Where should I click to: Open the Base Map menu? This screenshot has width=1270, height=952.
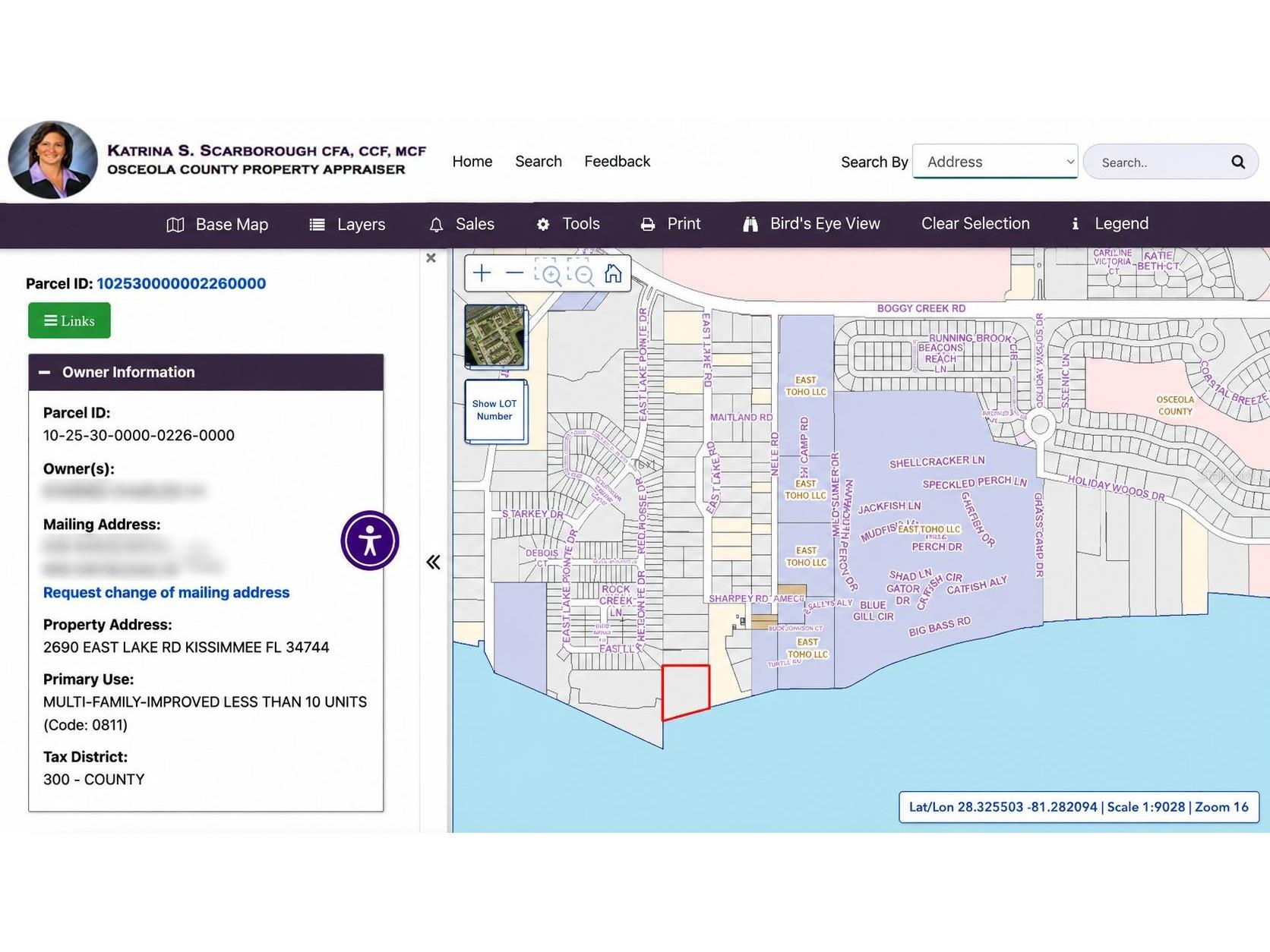coord(217,225)
